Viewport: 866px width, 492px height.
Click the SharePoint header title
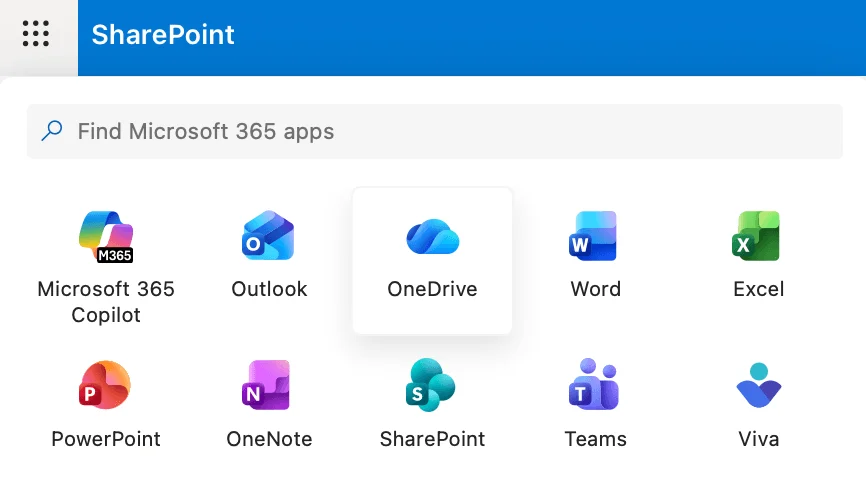pyautogui.click(x=163, y=34)
